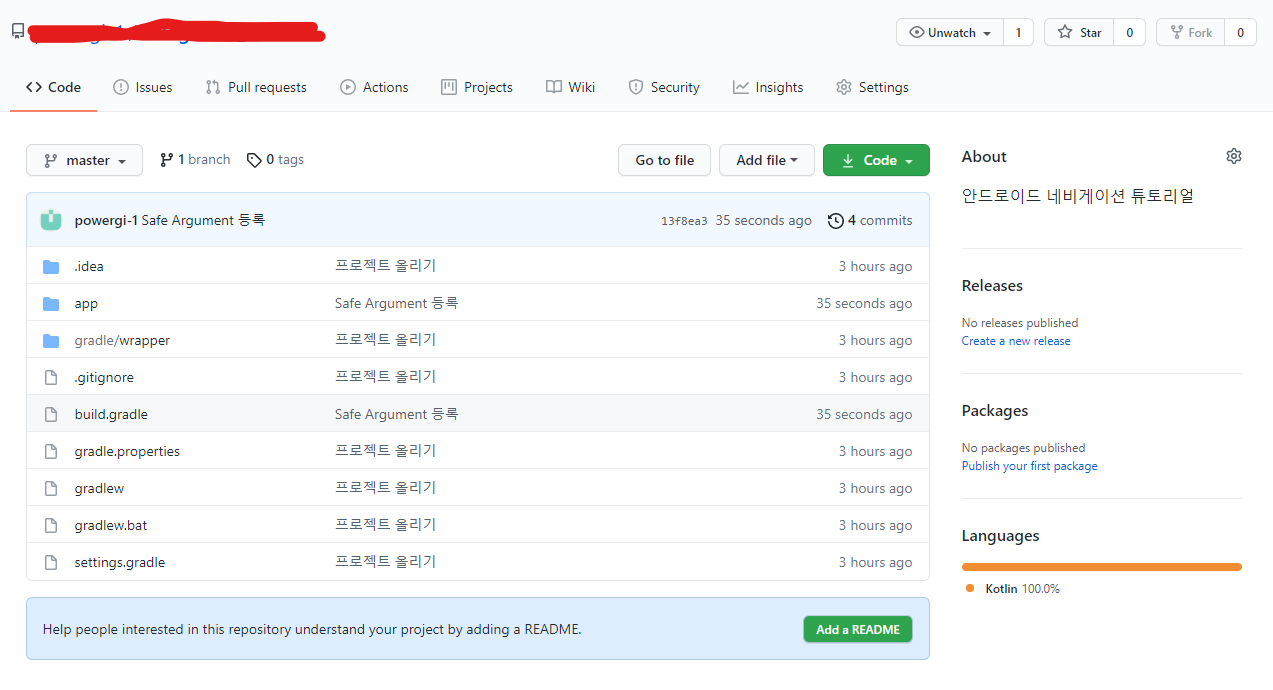1273x690 pixels.
Task: Open the About settings gear icon
Action: pos(1234,156)
